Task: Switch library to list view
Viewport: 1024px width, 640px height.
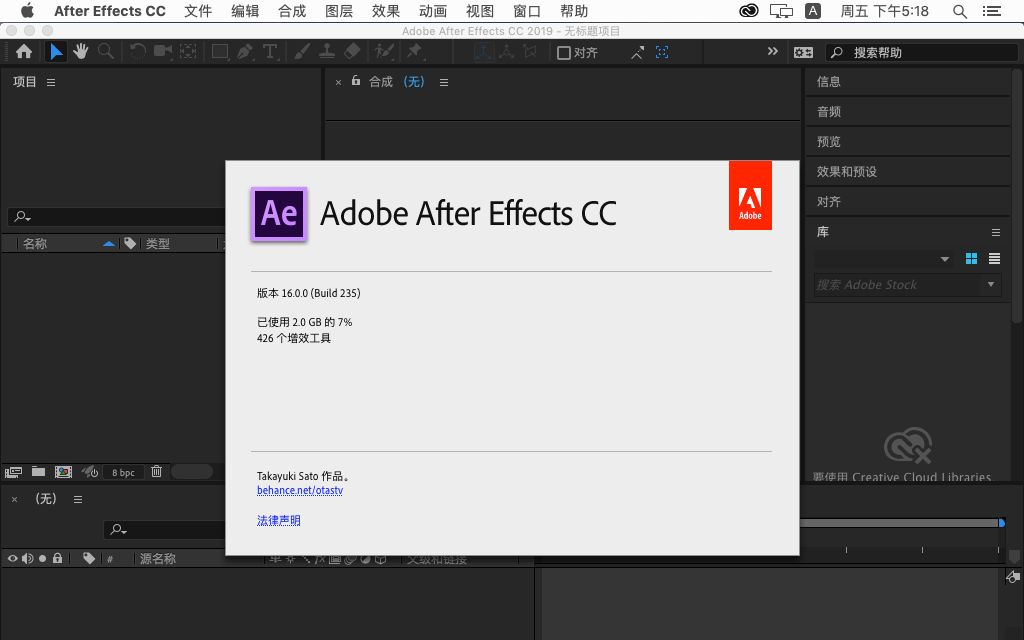Action: [994, 259]
